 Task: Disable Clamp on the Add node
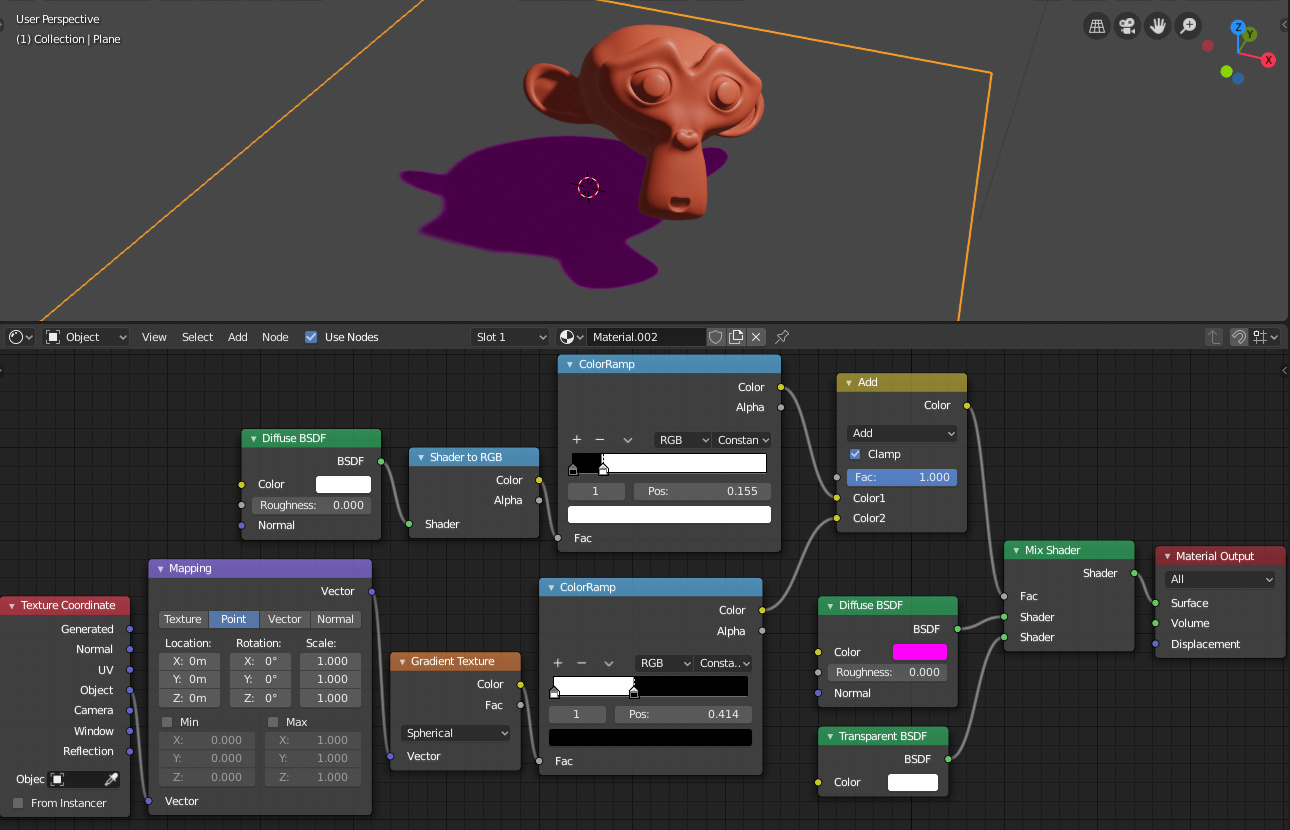856,454
